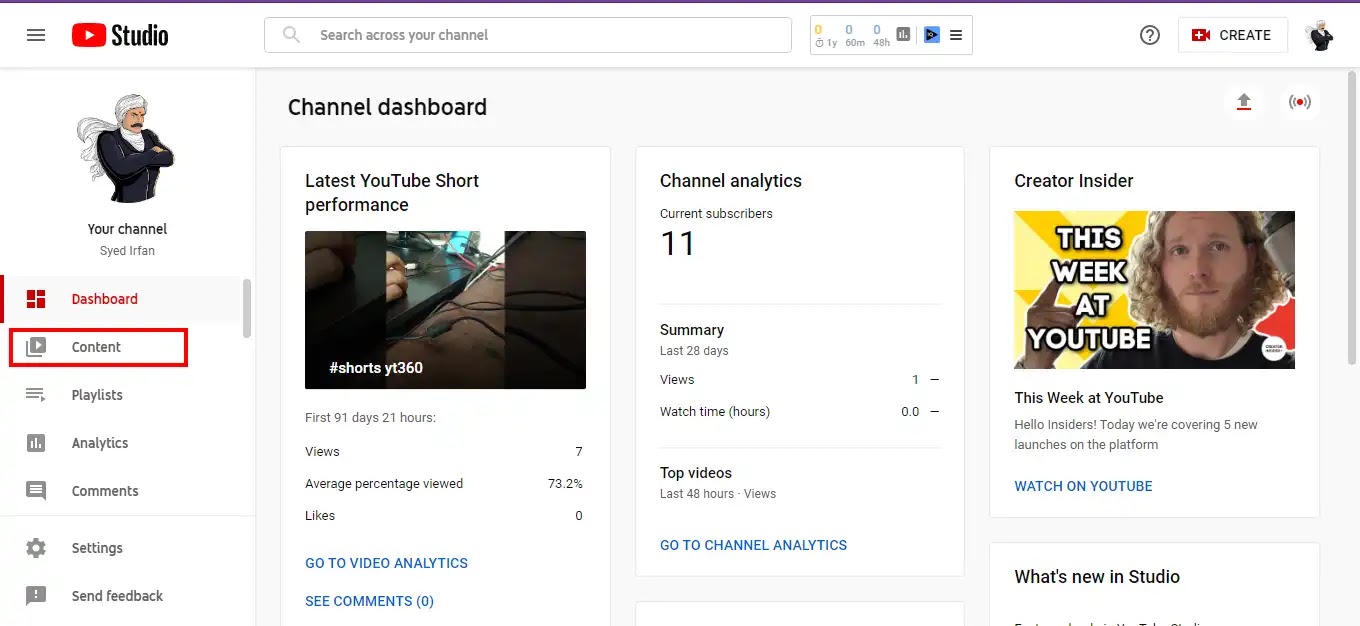Follow the GO TO CHANNEL ANALYTICS link
Screen dimensions: 1360x626
coord(753,545)
